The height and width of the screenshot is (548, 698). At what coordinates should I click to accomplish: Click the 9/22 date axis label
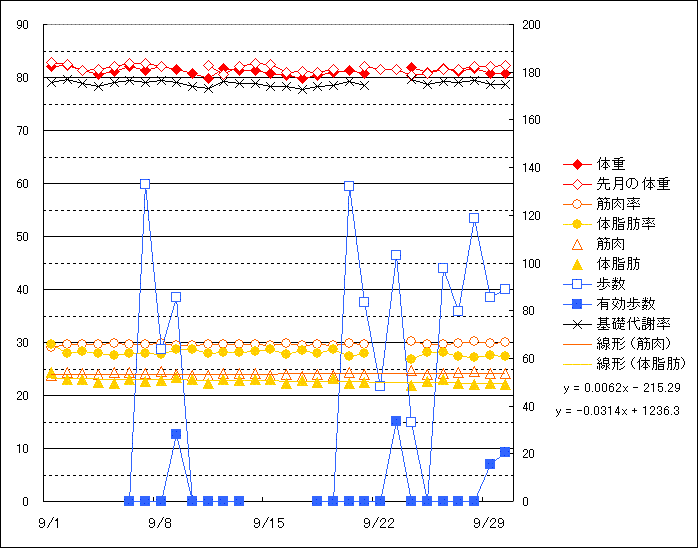point(379,523)
